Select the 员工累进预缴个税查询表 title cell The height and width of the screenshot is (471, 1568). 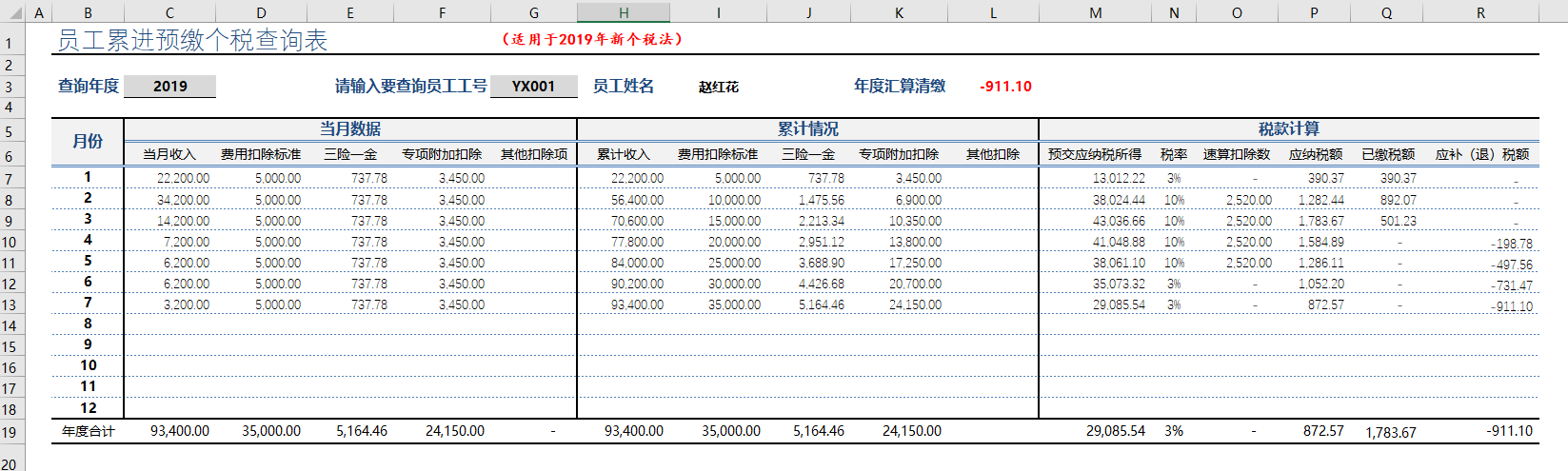click(x=192, y=40)
